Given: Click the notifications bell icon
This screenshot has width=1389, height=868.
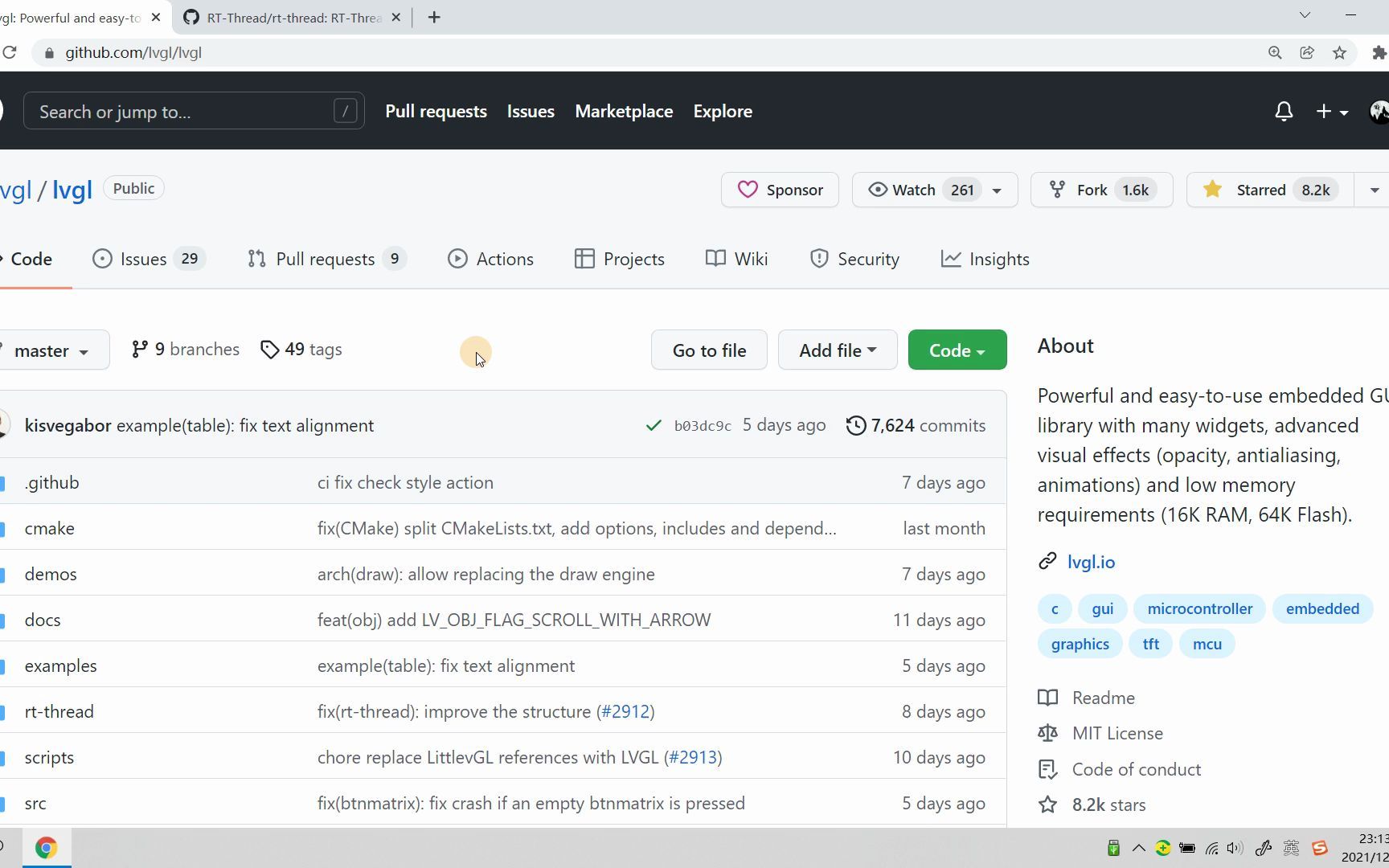Looking at the screenshot, I should (1284, 112).
